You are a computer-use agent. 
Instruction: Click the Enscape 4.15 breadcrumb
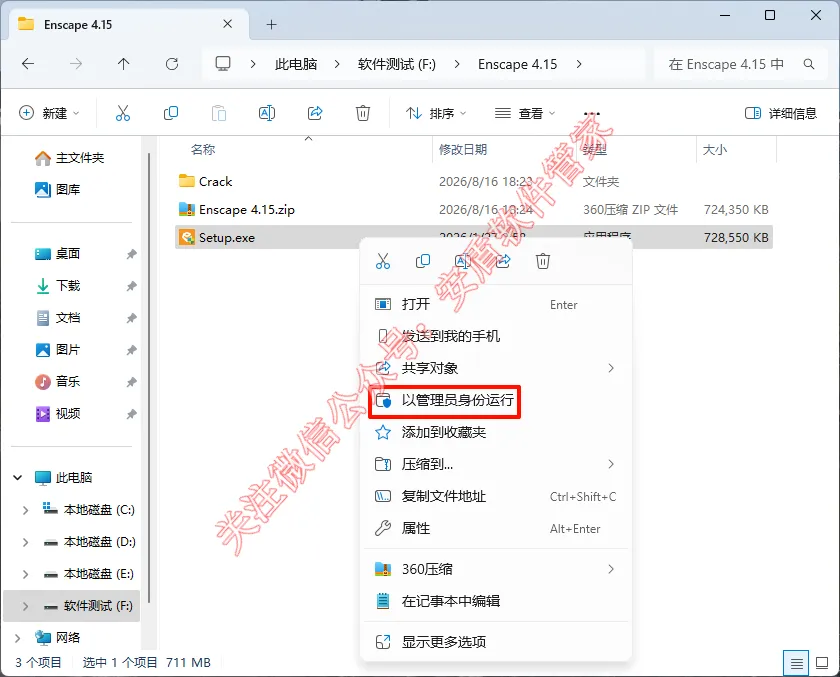pos(518,64)
